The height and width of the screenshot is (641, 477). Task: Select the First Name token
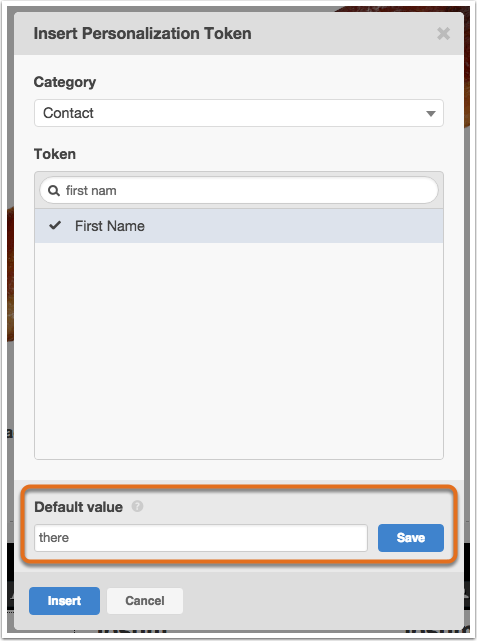click(239, 226)
